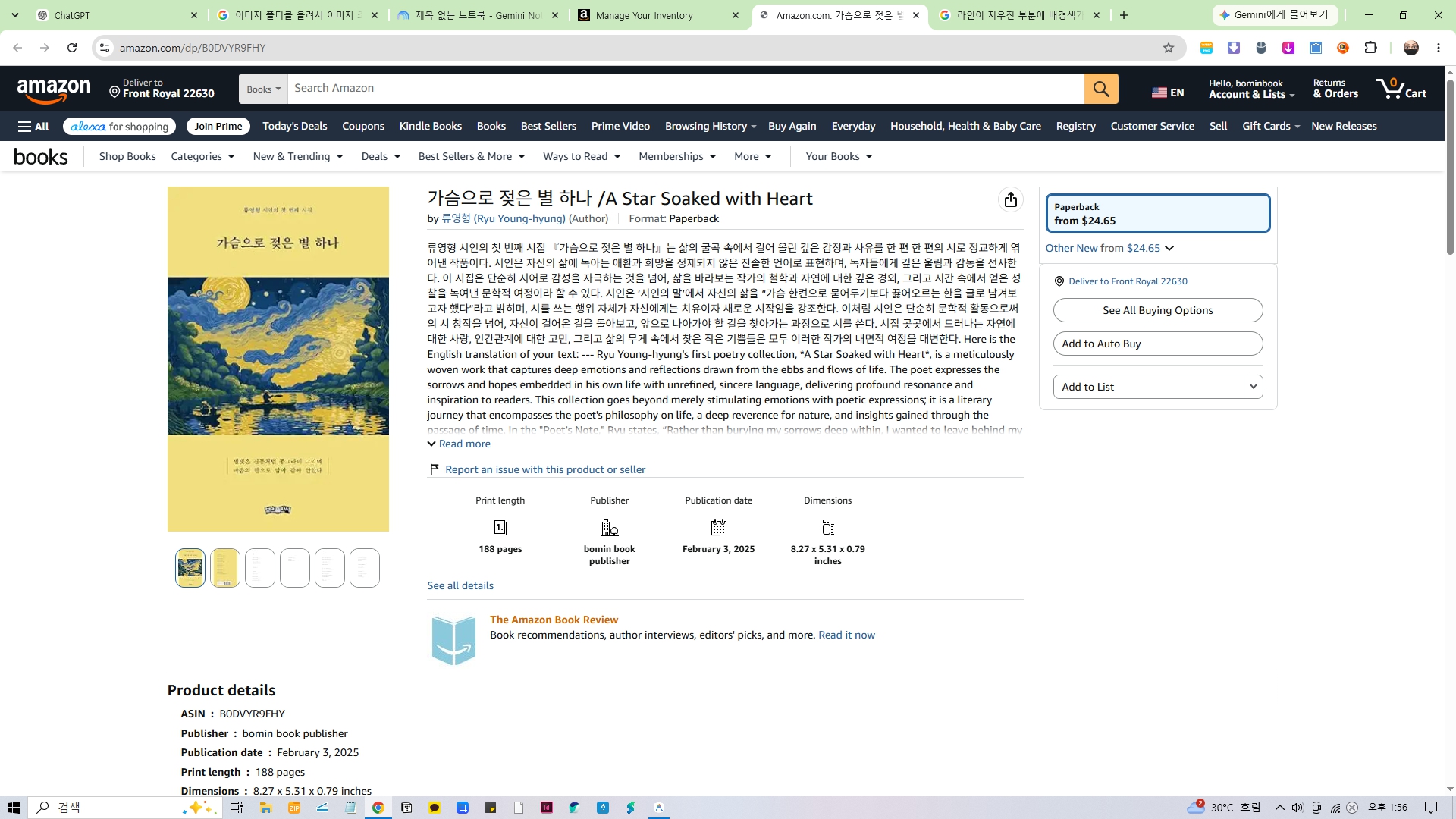
Task: Bookmark this page with the star icon
Action: 1169,48
